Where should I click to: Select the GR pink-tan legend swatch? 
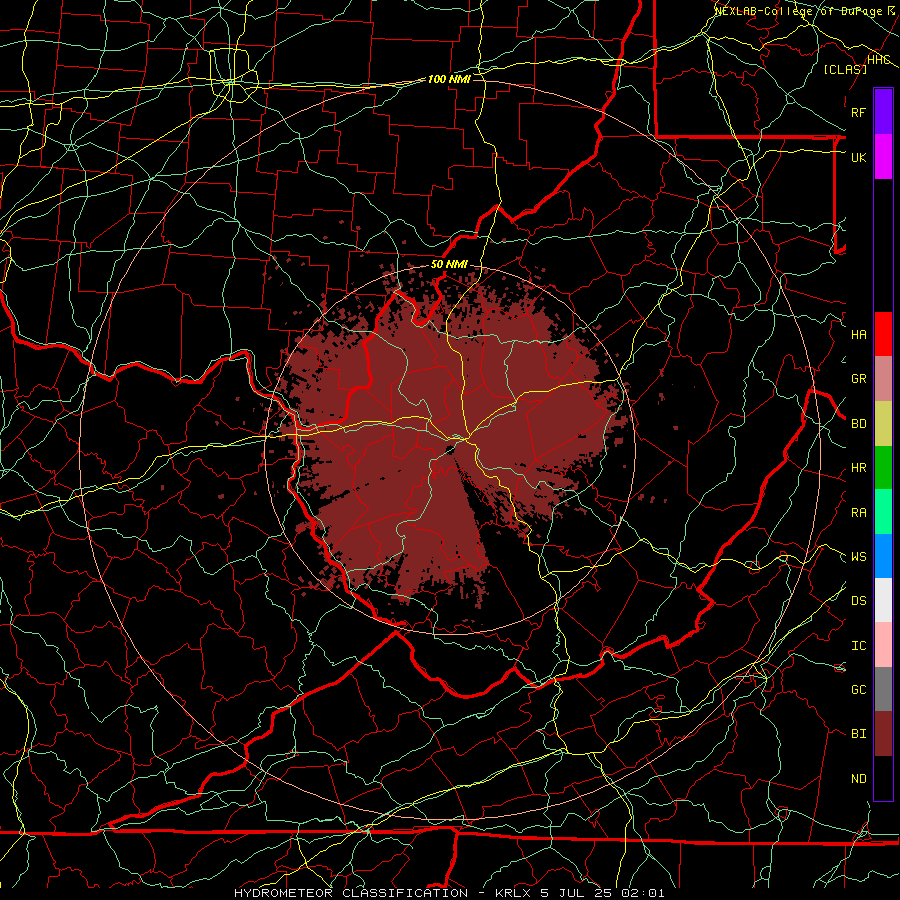pyautogui.click(x=883, y=379)
